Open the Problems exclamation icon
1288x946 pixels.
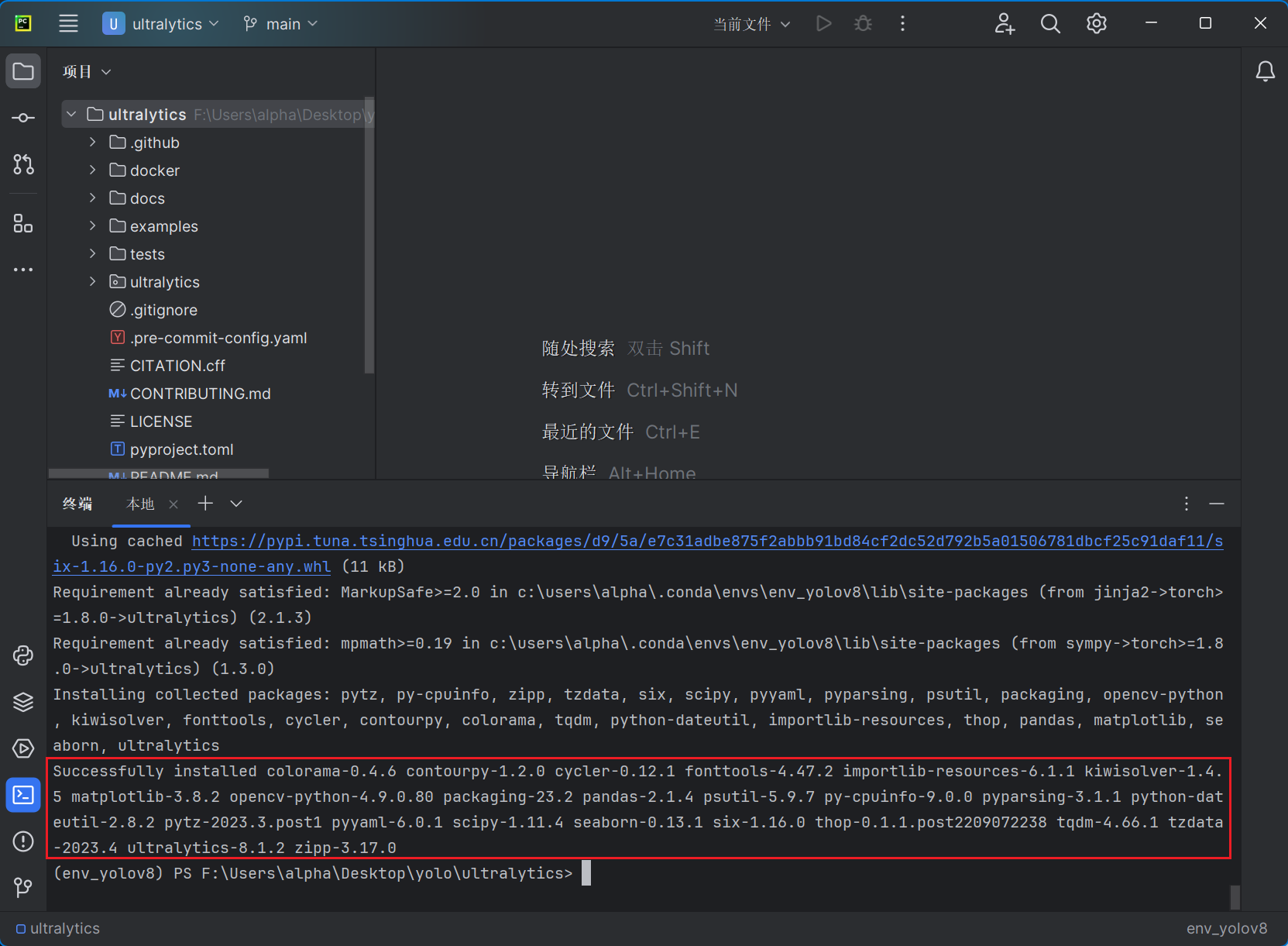point(23,841)
